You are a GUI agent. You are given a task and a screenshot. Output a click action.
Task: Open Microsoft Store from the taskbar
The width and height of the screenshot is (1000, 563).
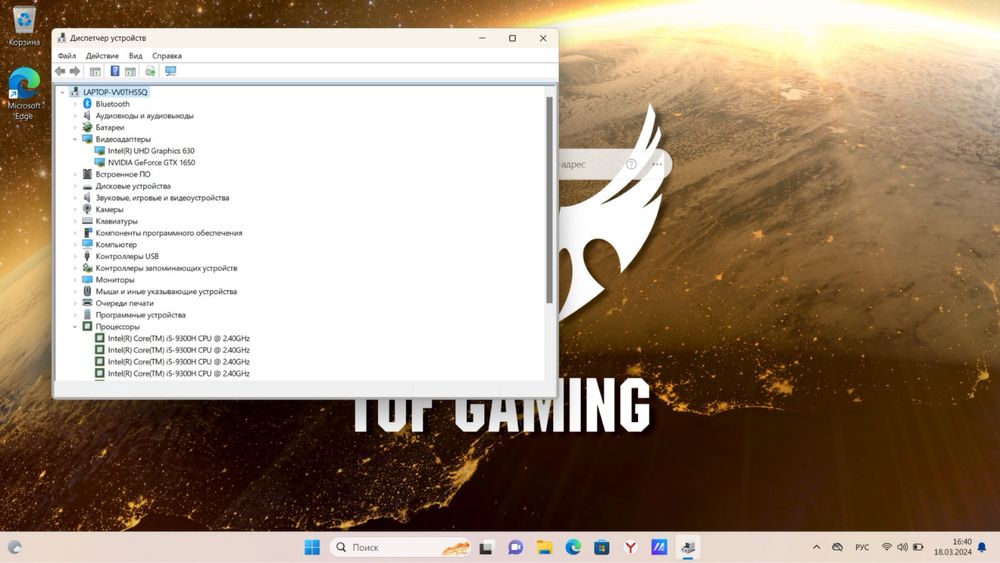[x=601, y=547]
